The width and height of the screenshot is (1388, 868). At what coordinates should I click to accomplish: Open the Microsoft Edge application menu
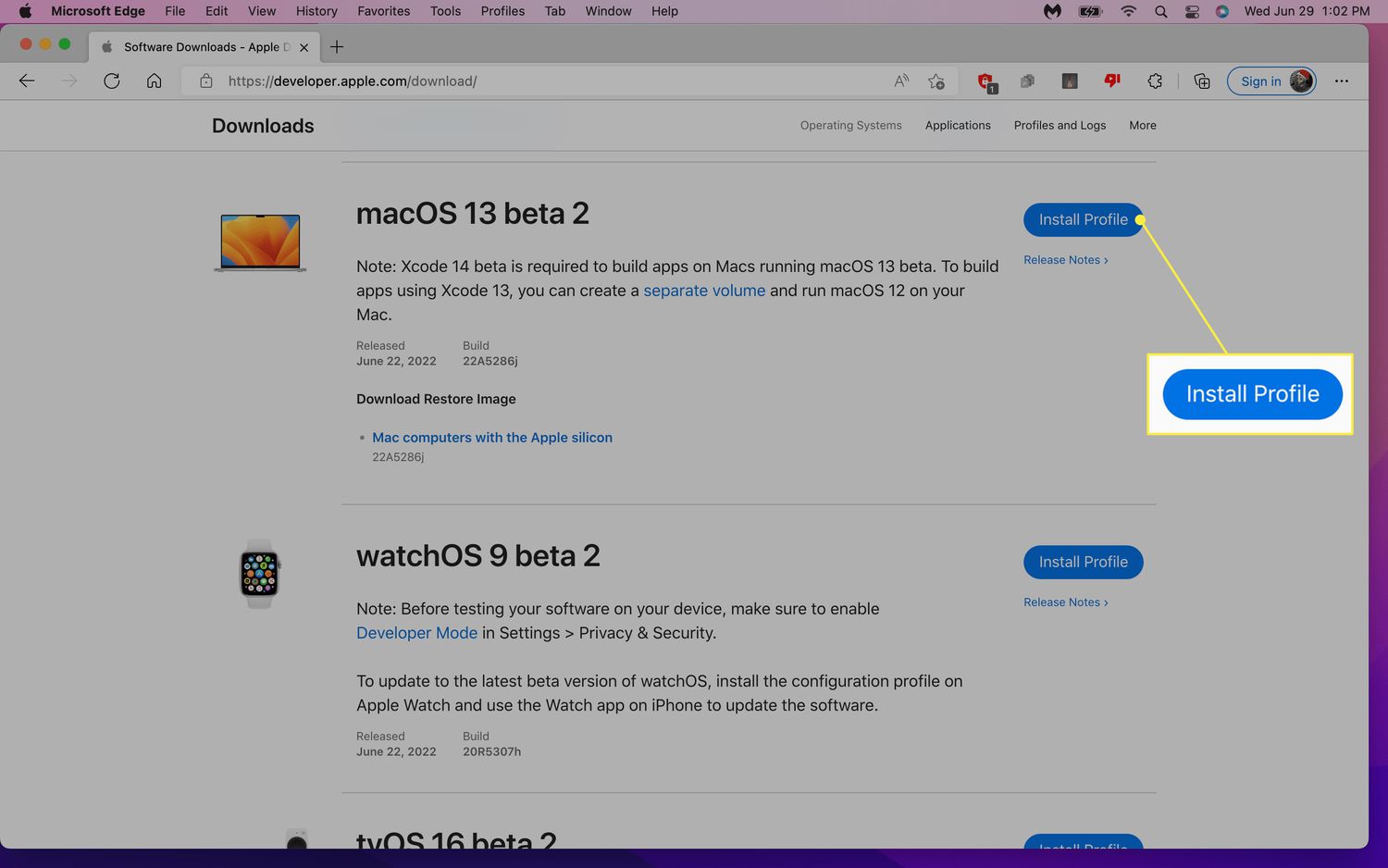98,11
